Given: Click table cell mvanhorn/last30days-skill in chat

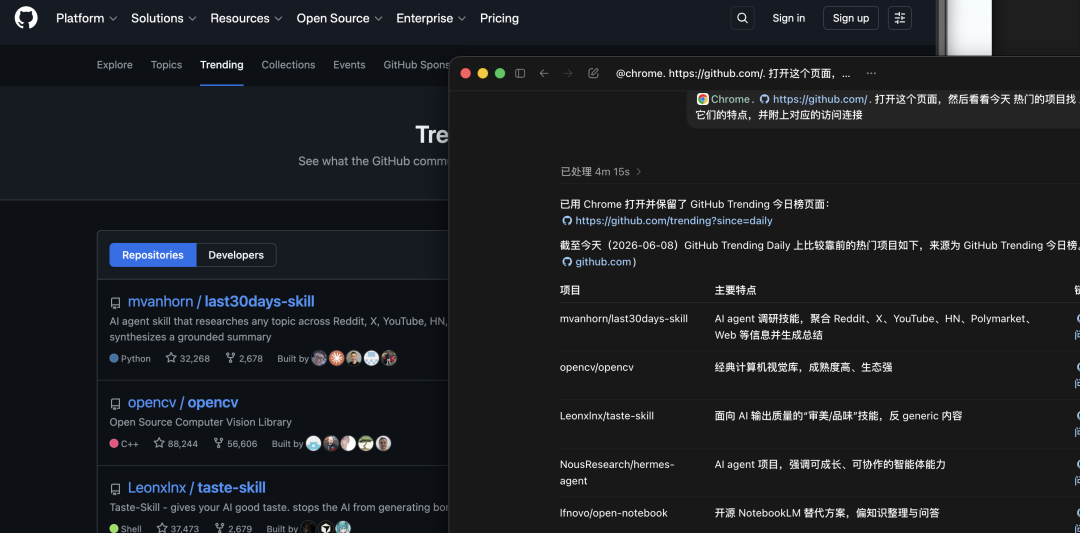Looking at the screenshot, I should coord(624,319).
